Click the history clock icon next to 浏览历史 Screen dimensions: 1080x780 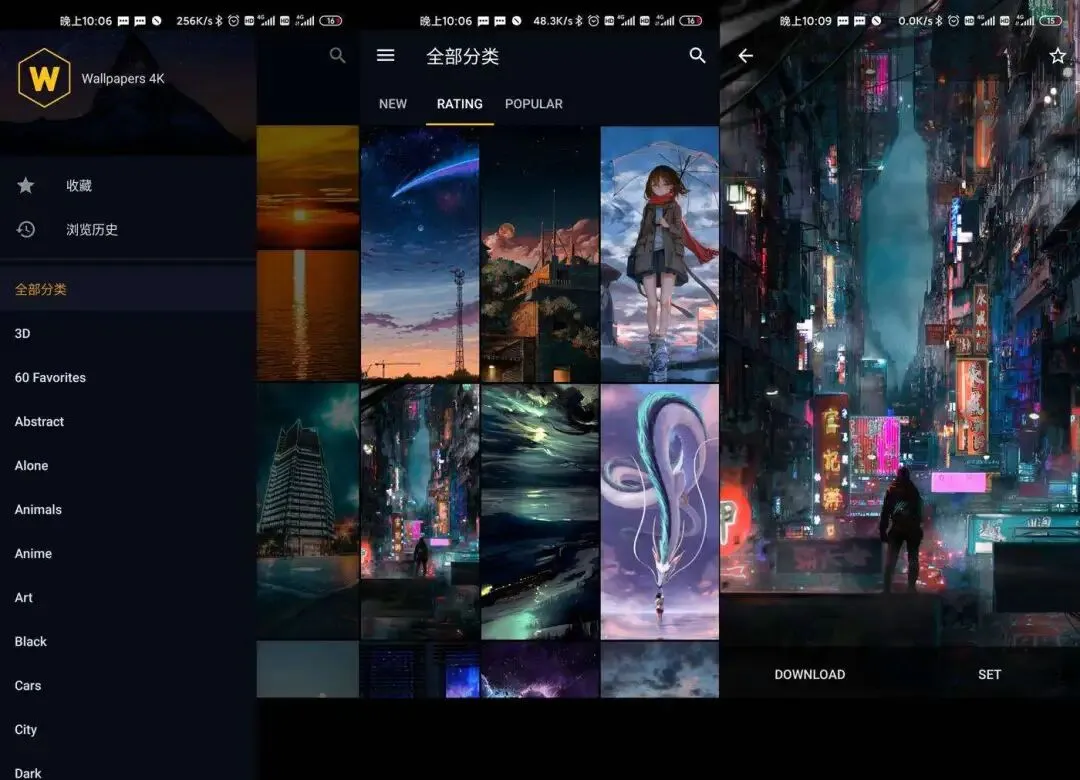point(25,229)
